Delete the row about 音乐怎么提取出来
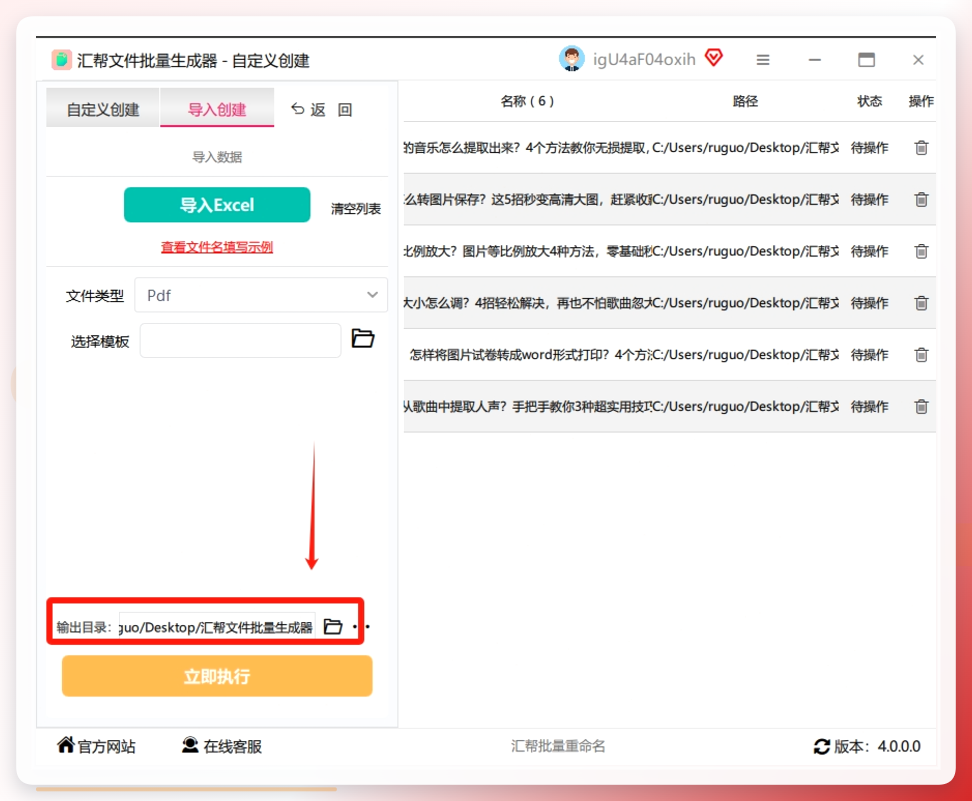 [x=921, y=148]
